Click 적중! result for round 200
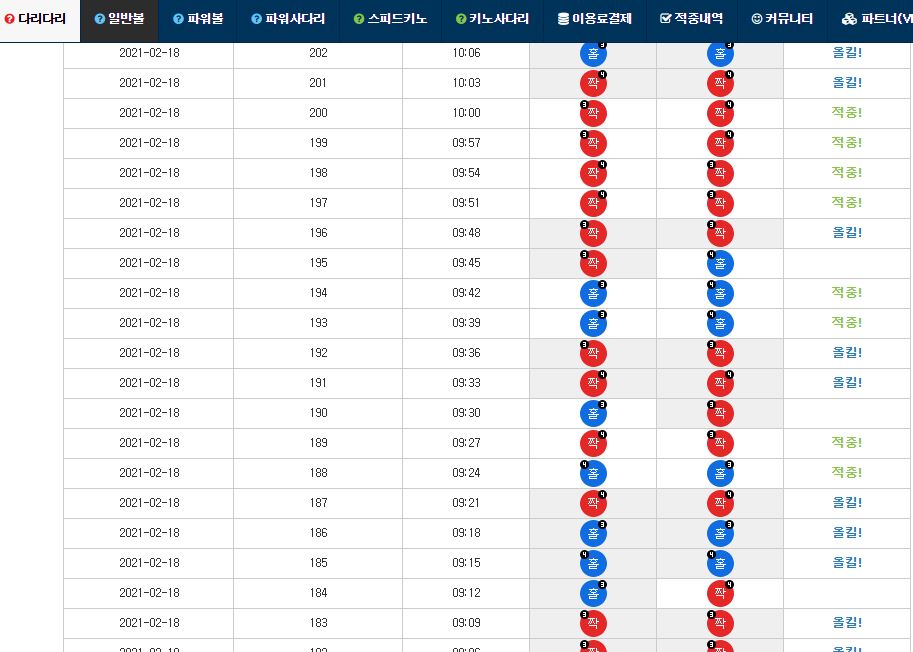913x652 pixels. (847, 112)
